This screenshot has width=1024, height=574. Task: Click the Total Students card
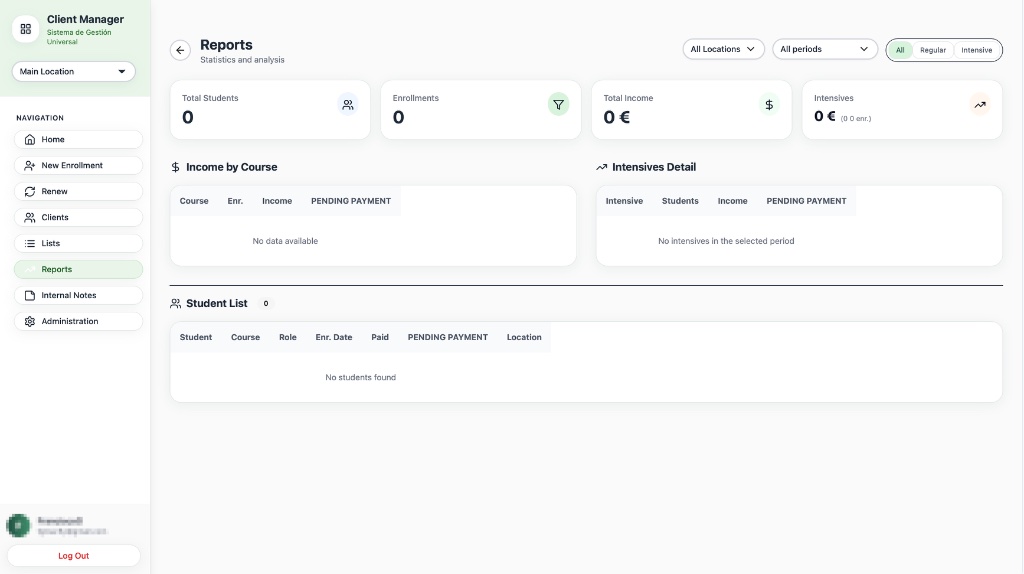(x=270, y=110)
